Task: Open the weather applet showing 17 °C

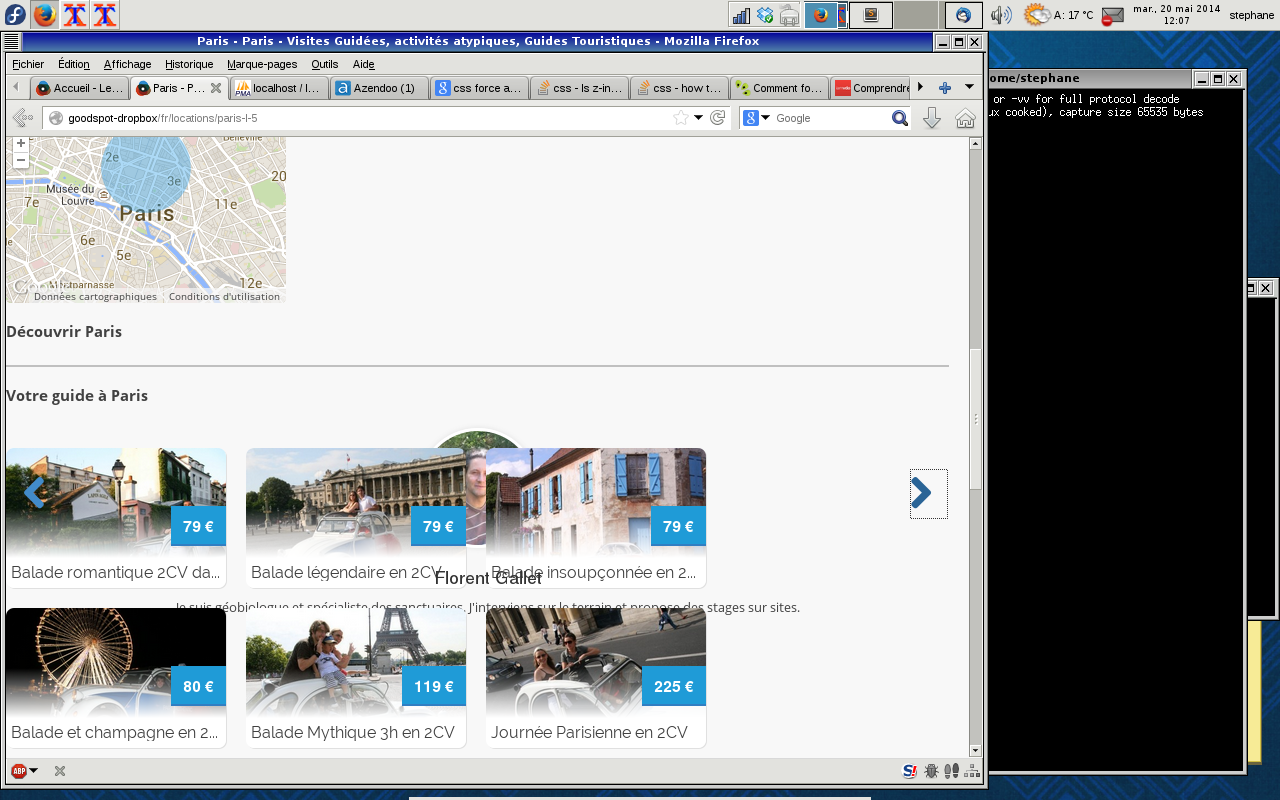Action: click(1058, 15)
